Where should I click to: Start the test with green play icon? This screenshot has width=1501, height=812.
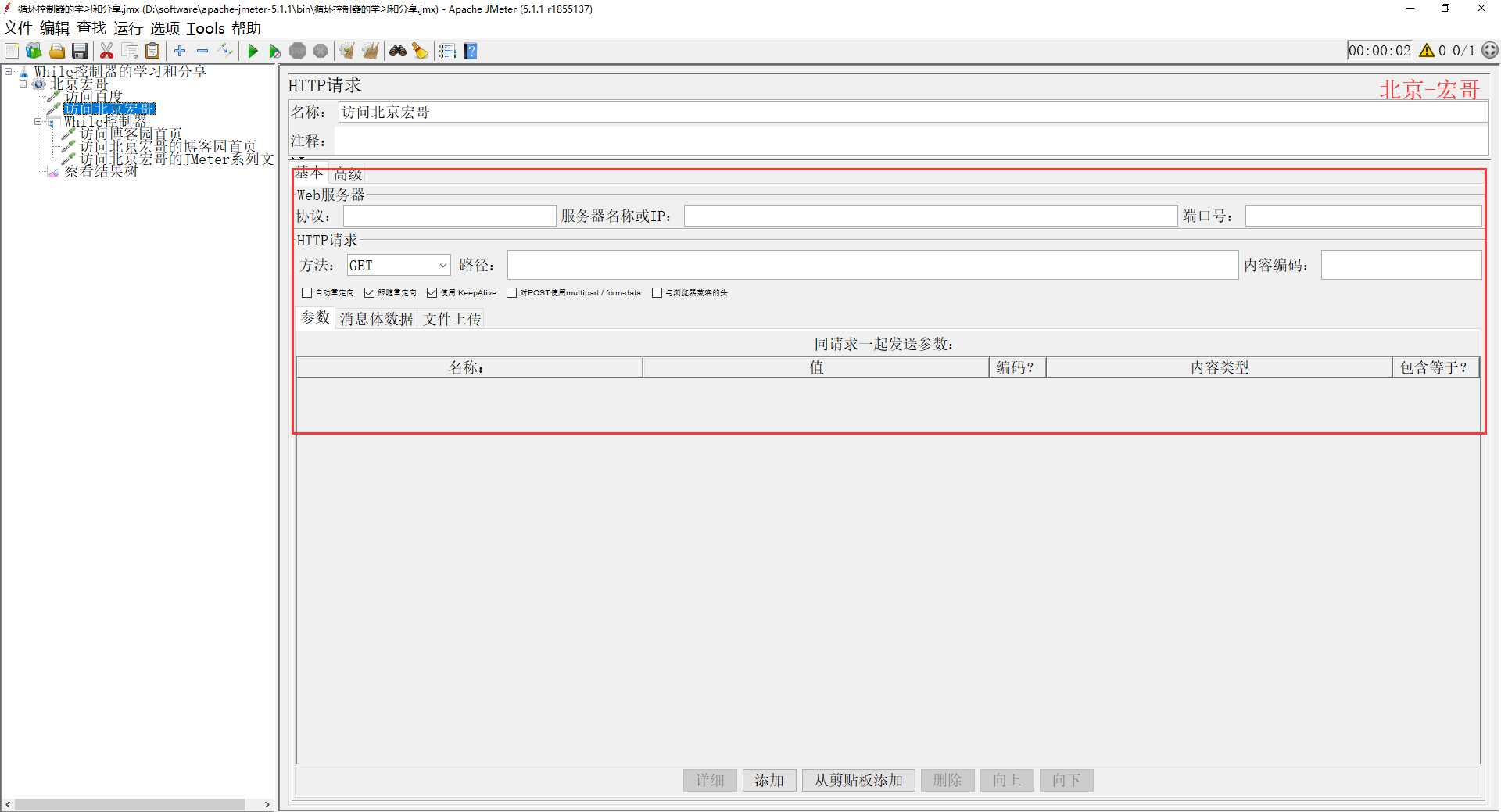point(253,51)
